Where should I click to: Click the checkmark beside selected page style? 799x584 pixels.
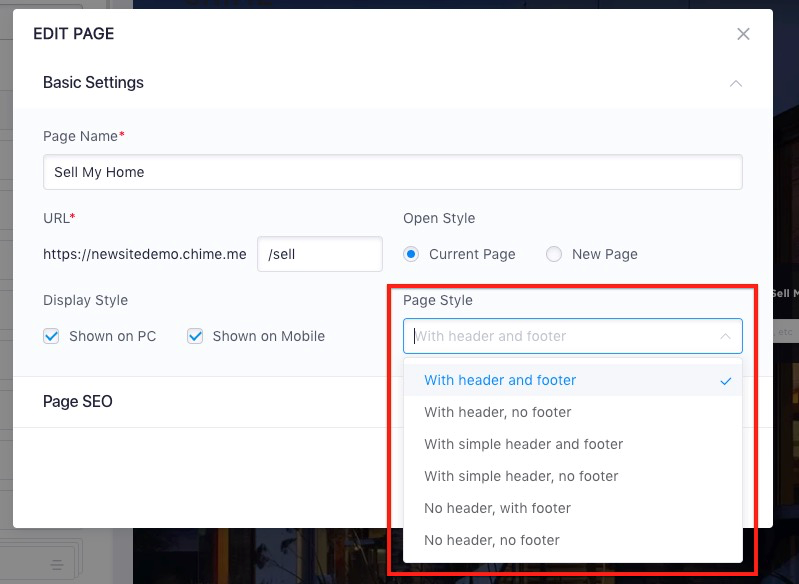pos(726,381)
